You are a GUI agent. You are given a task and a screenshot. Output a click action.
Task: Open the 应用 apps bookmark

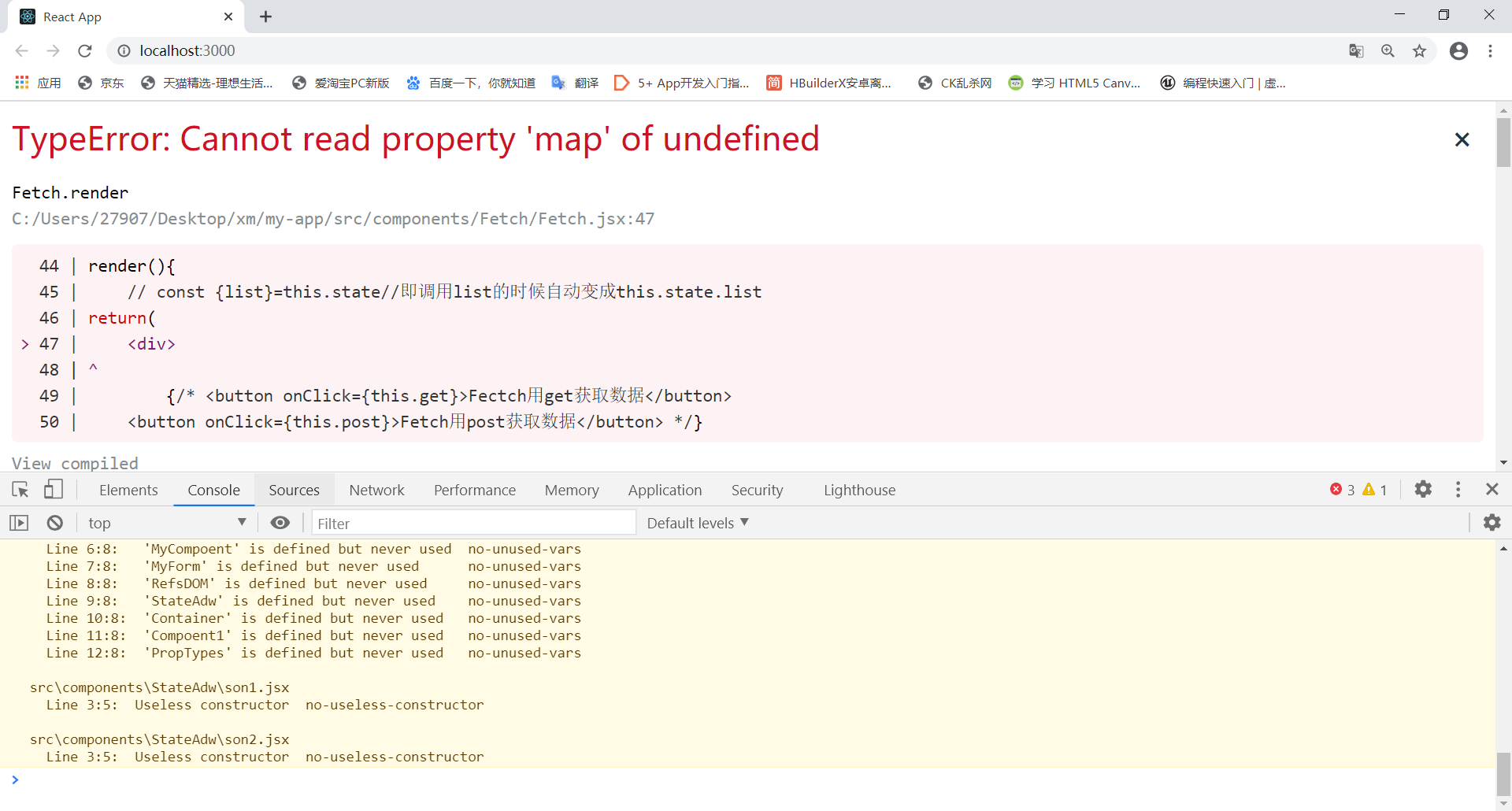(38, 83)
